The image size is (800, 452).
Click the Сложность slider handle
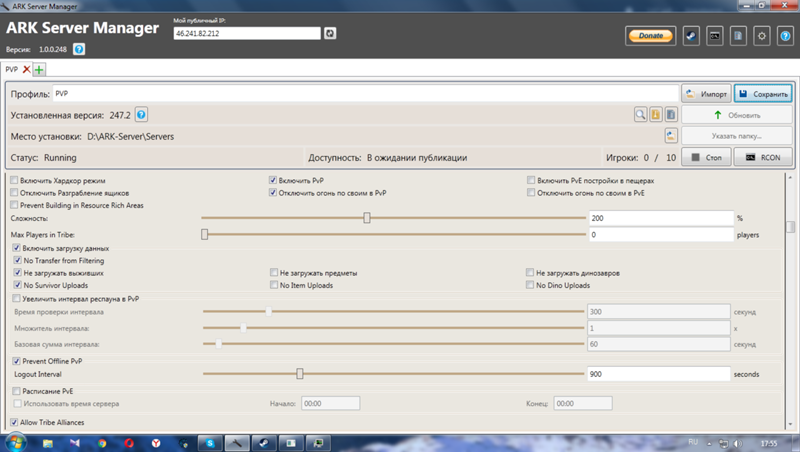tap(367, 218)
